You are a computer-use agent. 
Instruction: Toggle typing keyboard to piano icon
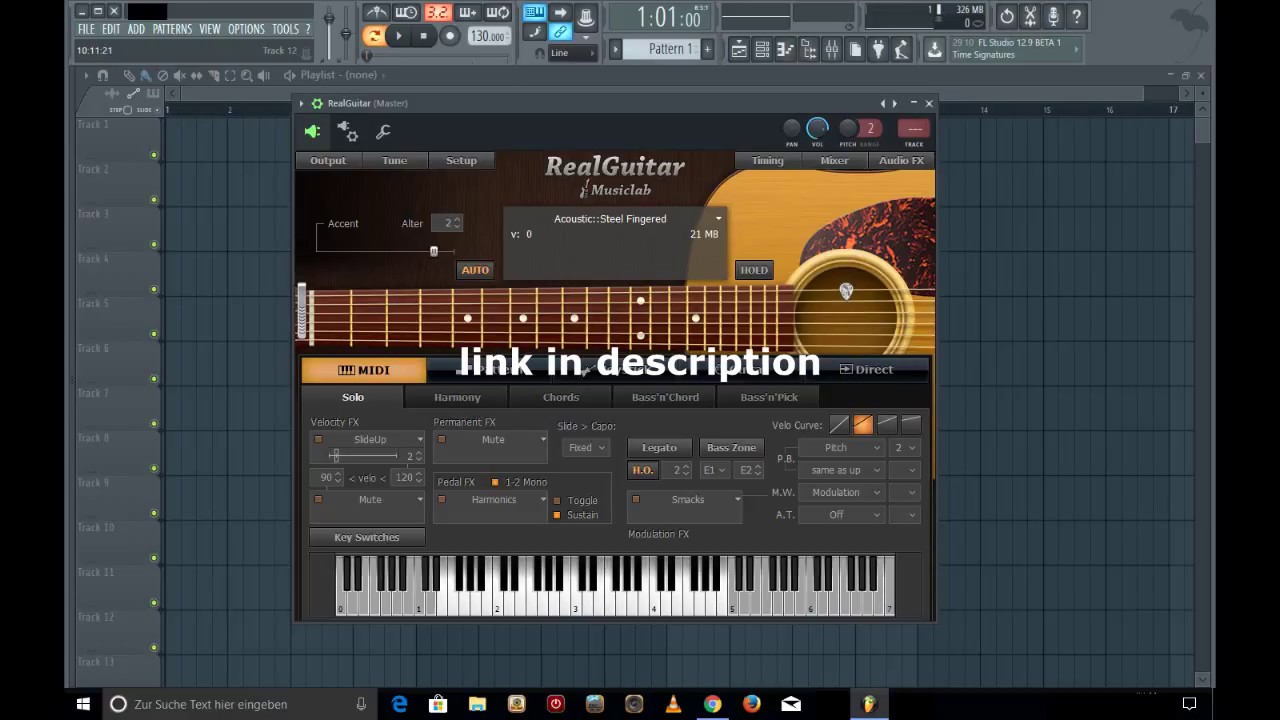coord(534,13)
